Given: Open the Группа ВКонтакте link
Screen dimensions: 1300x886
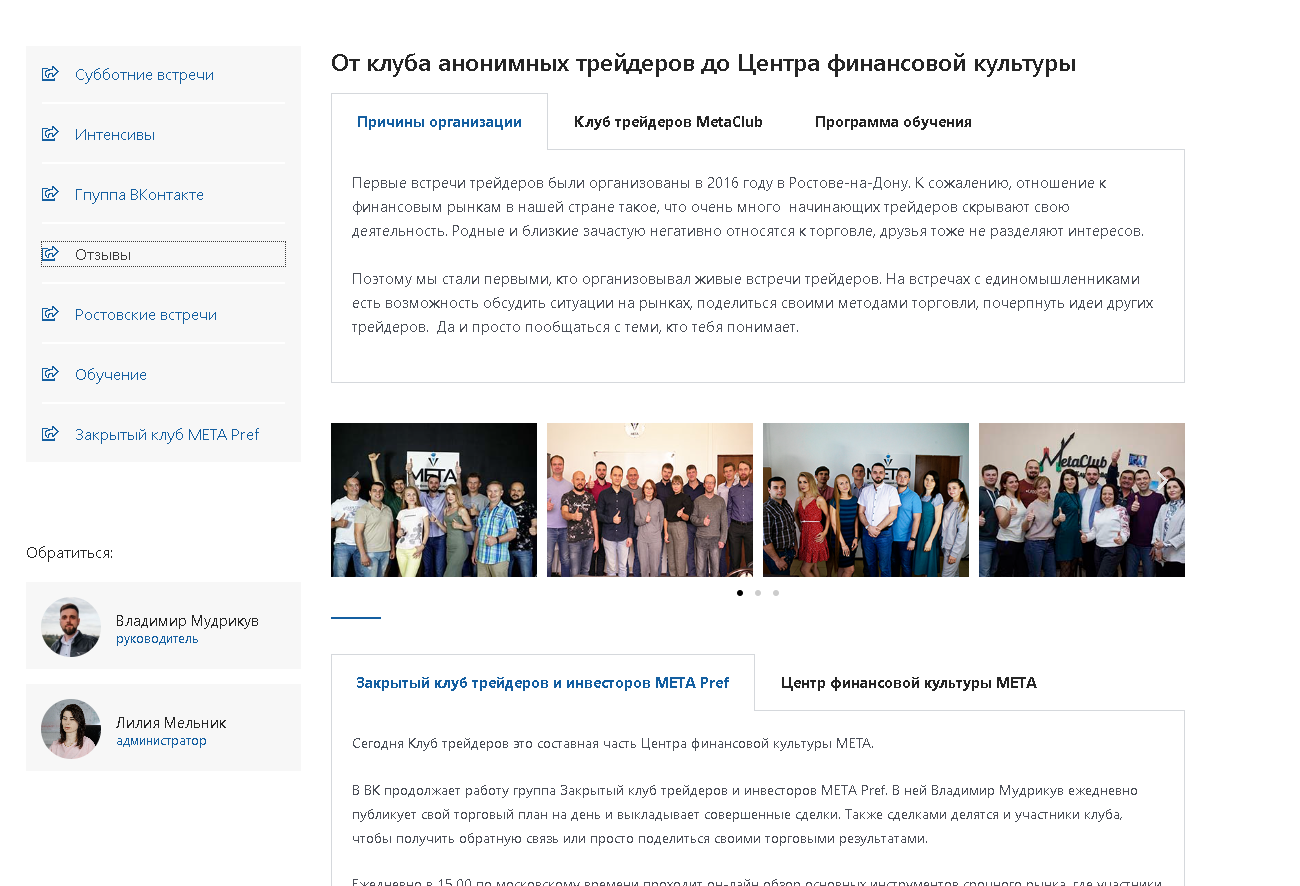Looking at the screenshot, I should (139, 195).
